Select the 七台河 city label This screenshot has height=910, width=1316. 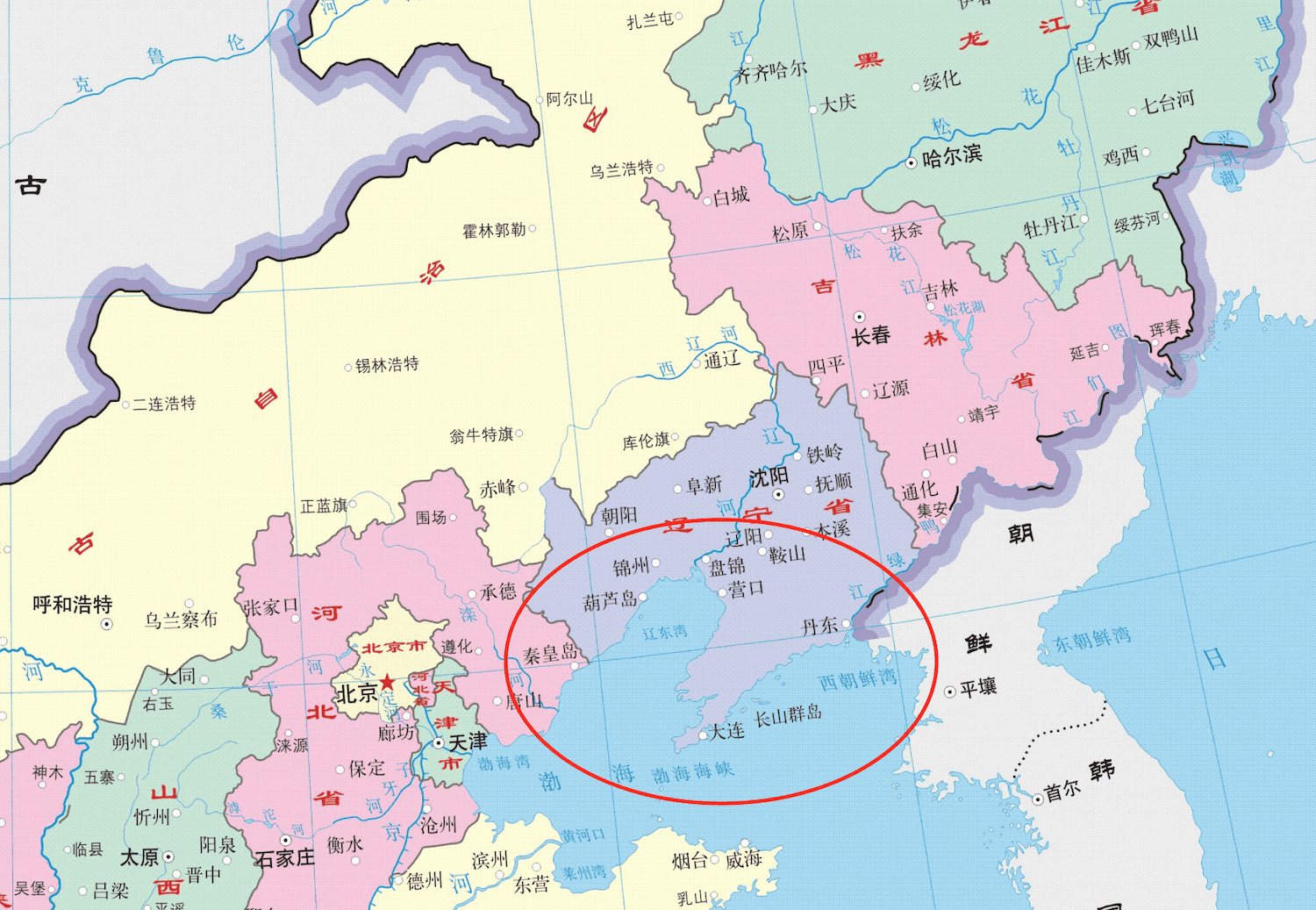(1168, 103)
